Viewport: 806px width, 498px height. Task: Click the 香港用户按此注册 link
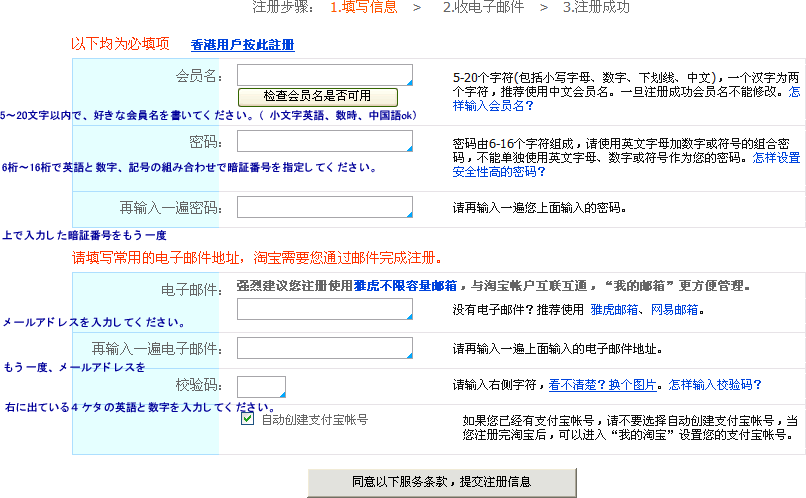pos(242,45)
